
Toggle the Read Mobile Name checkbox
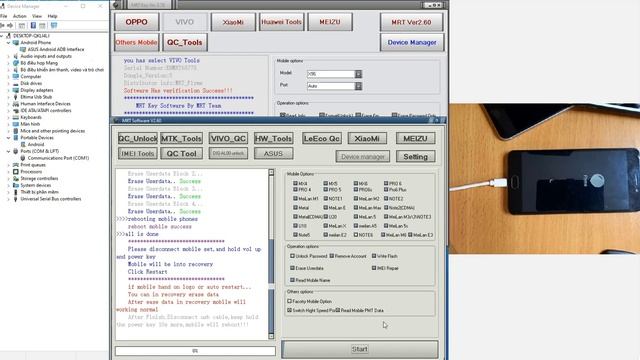292,280
